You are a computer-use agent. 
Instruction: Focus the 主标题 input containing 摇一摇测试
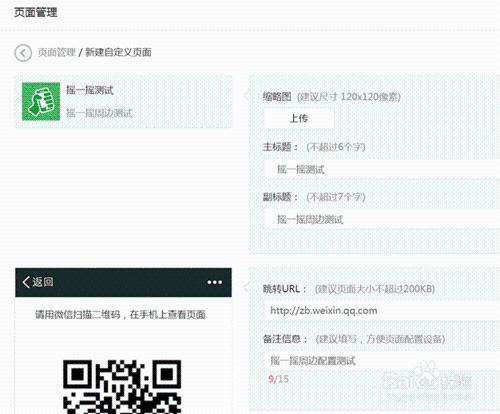click(x=382, y=169)
